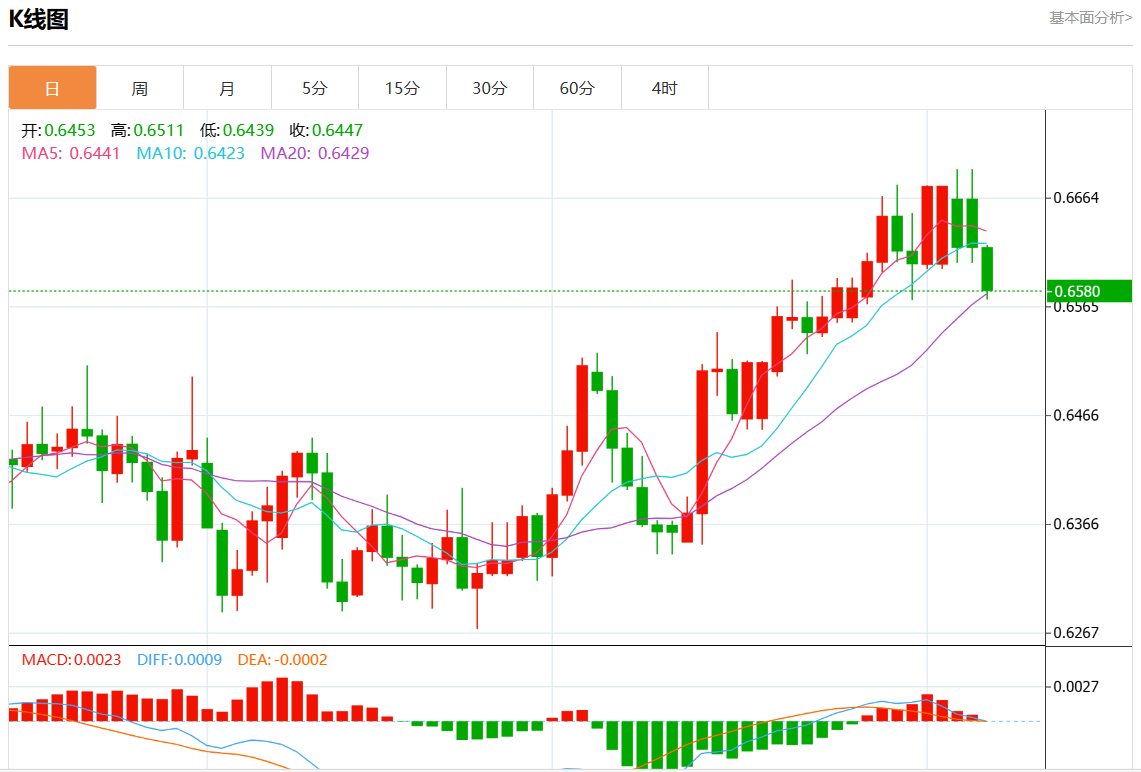Image resolution: width=1141 pixels, height=772 pixels.
Task: Click the 开:0.6453 open value
Action: [58, 130]
